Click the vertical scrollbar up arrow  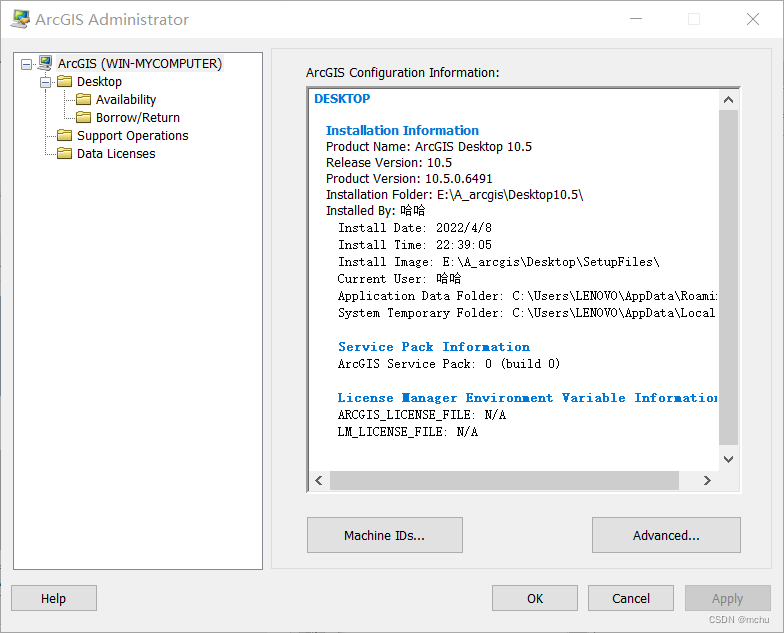pos(728,100)
